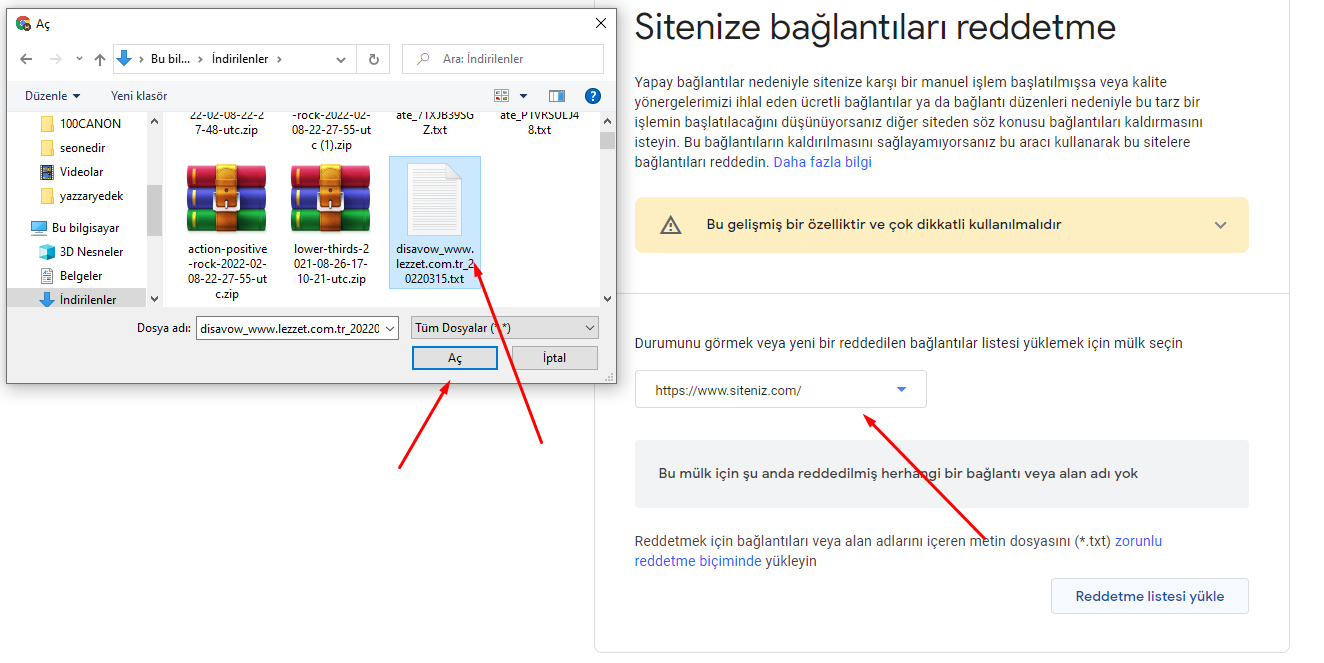1324x663 pixels.
Task: Open the Videolar folder in sidebar
Action: pos(80,171)
